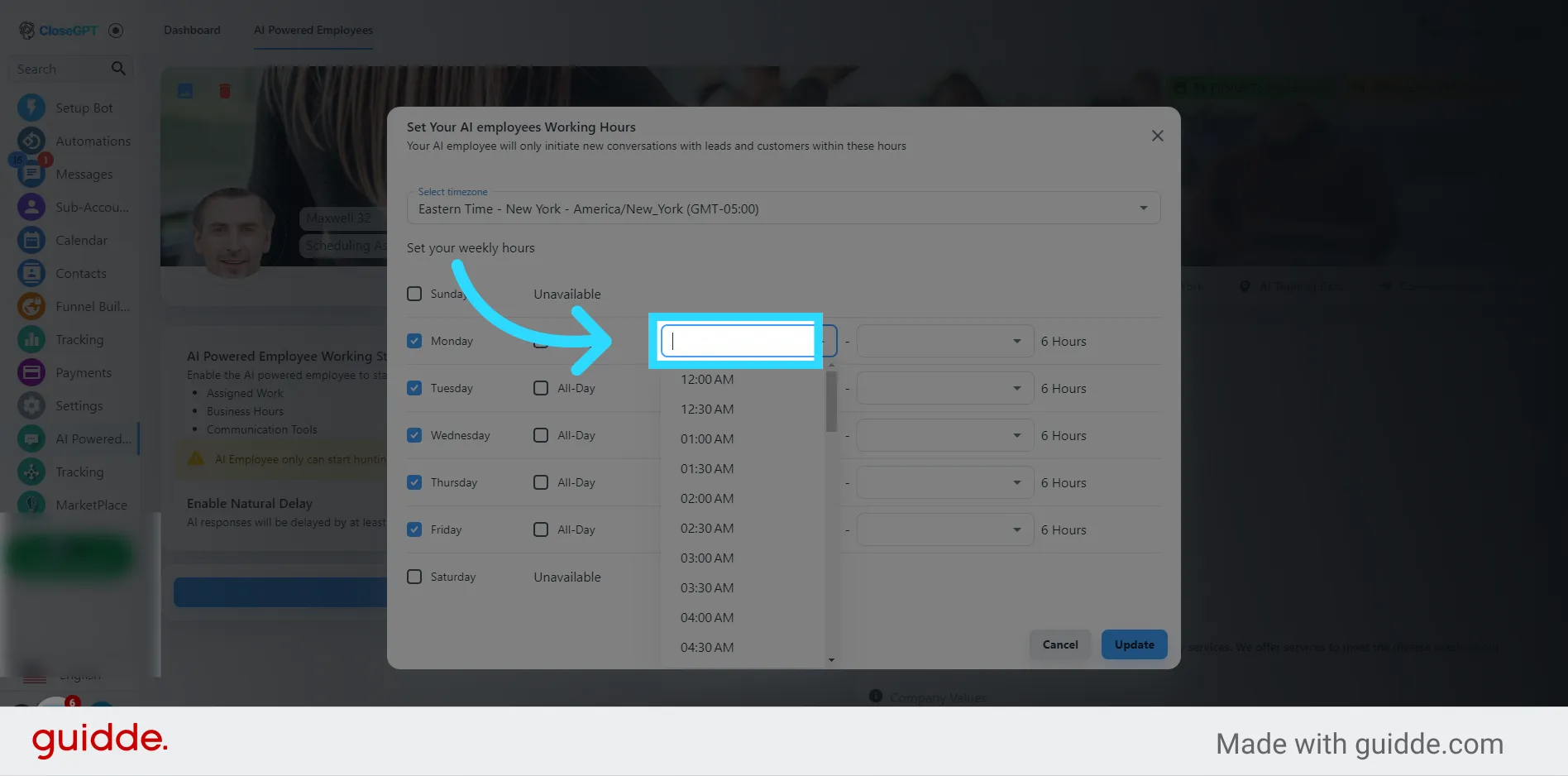Open Friday end time dropdown
Image resolution: width=1568 pixels, height=776 pixels.
click(x=944, y=529)
